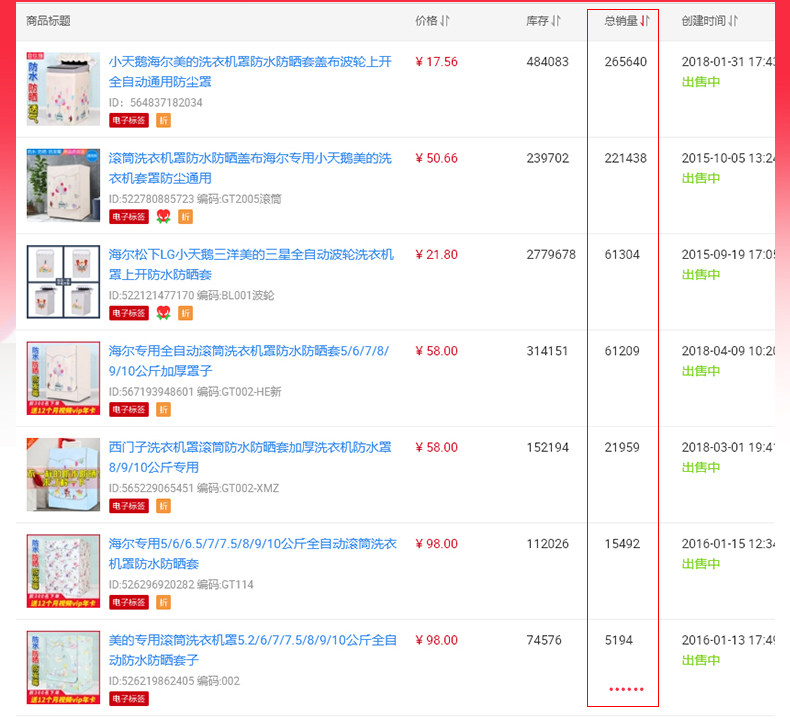Select stock value 2779678
The height and width of the screenshot is (727, 790).
pos(551,254)
